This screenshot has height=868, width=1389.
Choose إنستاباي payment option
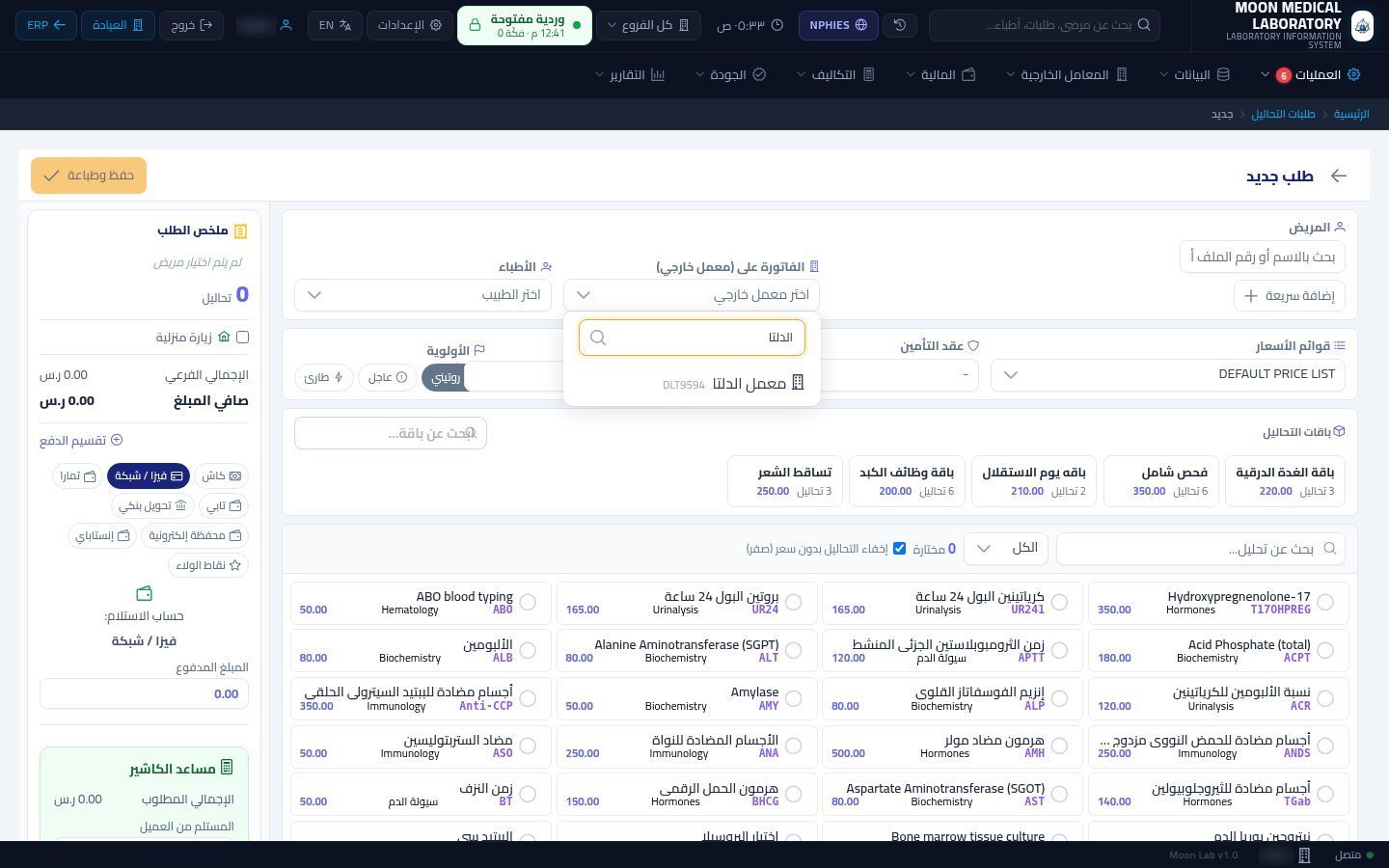[102, 535]
